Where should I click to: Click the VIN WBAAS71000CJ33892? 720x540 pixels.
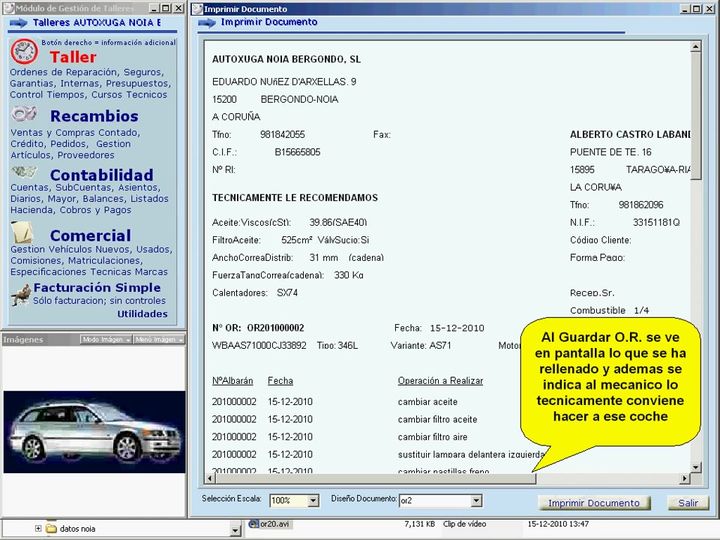(259, 345)
